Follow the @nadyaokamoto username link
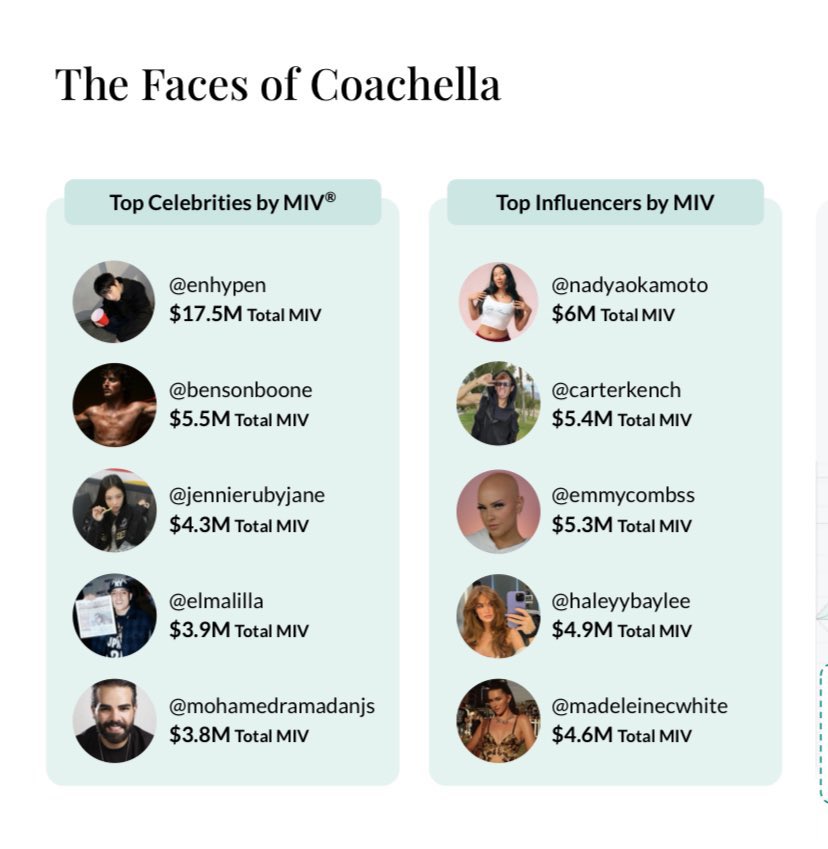This screenshot has height=849, width=828. pyautogui.click(x=629, y=285)
